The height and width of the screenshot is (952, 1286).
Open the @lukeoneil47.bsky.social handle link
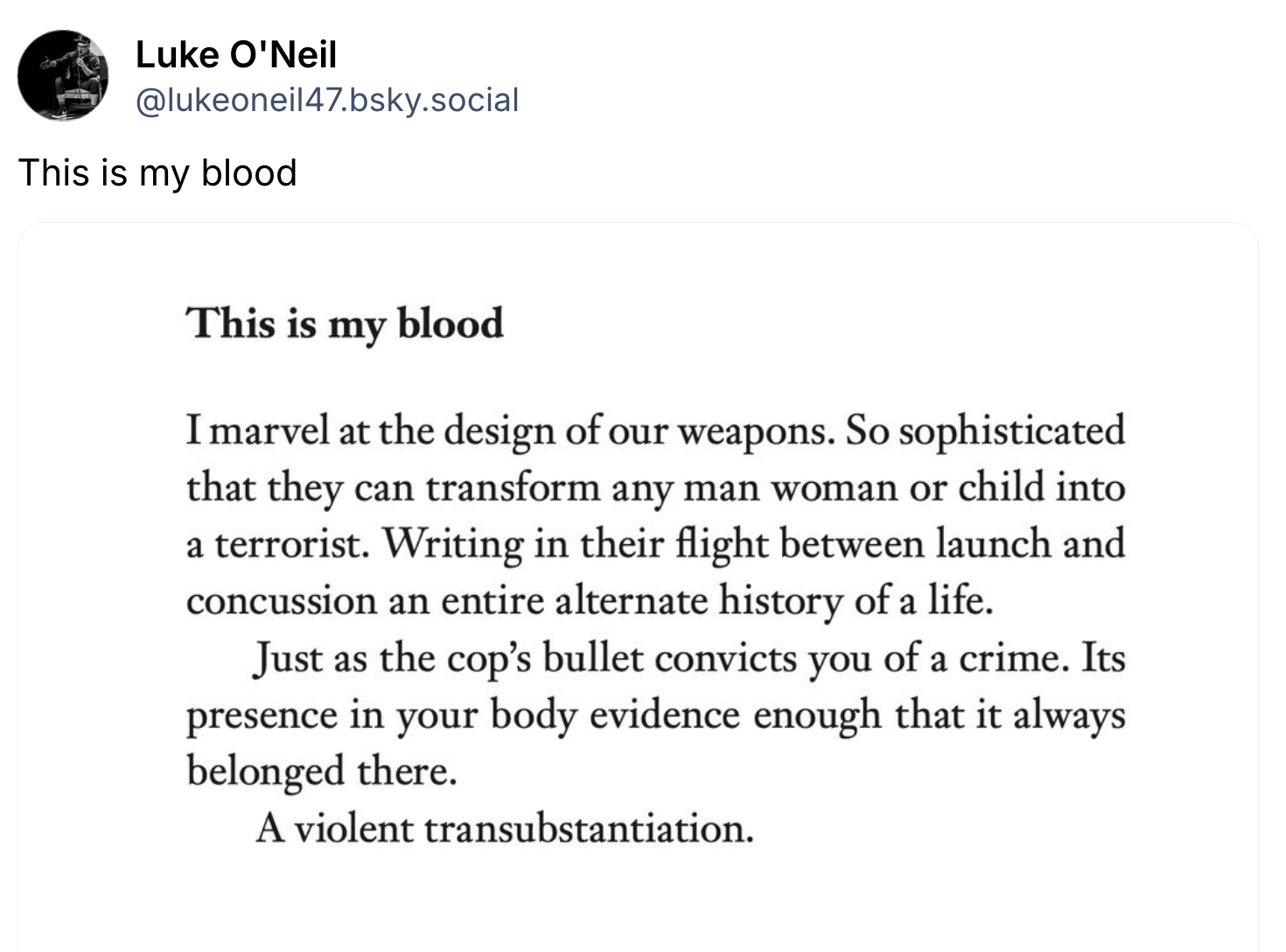coord(327,100)
